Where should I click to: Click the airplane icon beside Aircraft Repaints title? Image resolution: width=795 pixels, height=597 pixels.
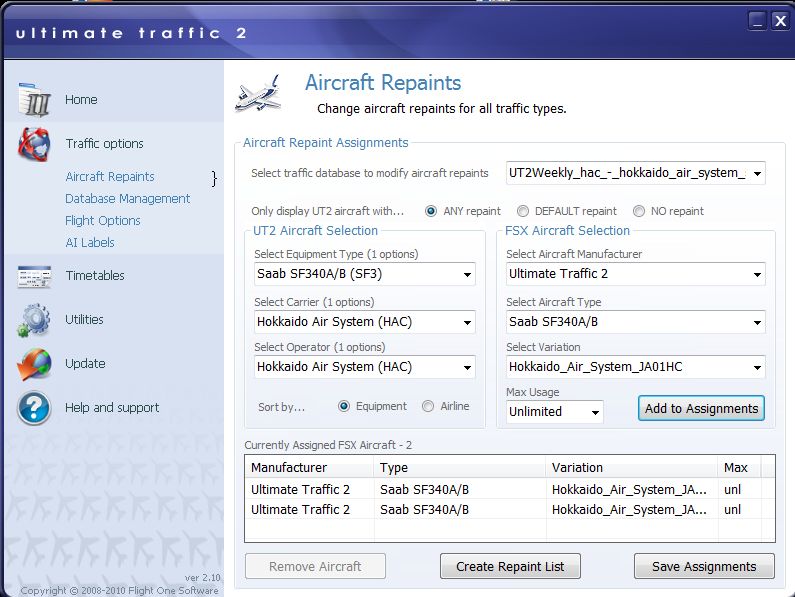click(259, 94)
